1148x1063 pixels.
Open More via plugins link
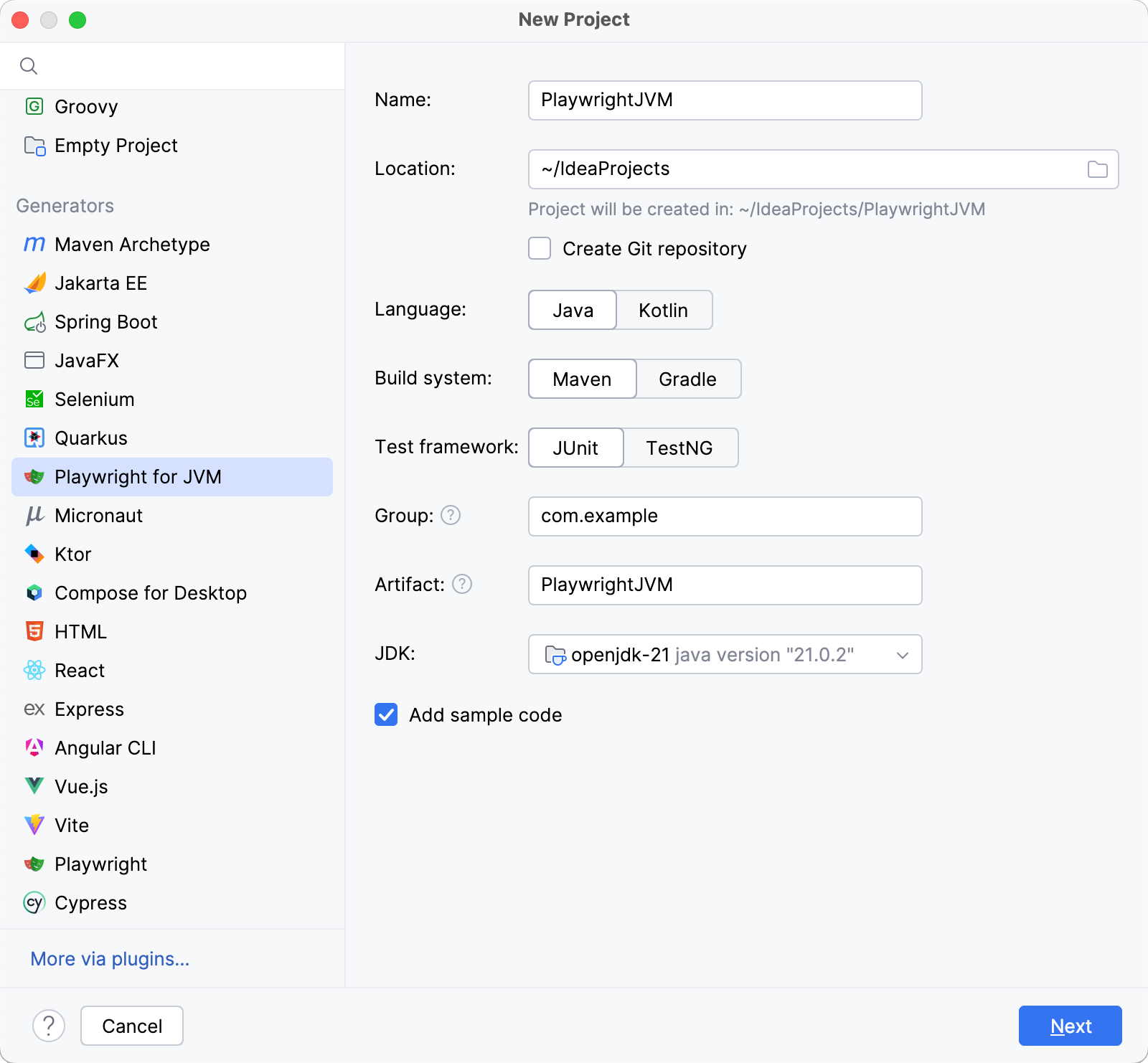click(110, 959)
